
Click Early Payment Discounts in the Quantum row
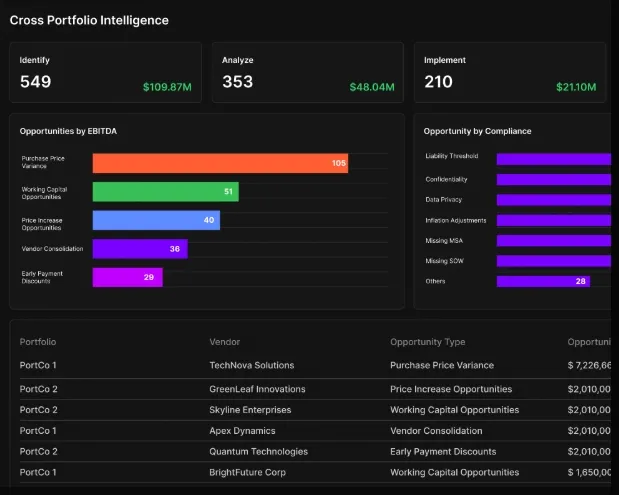coord(443,452)
